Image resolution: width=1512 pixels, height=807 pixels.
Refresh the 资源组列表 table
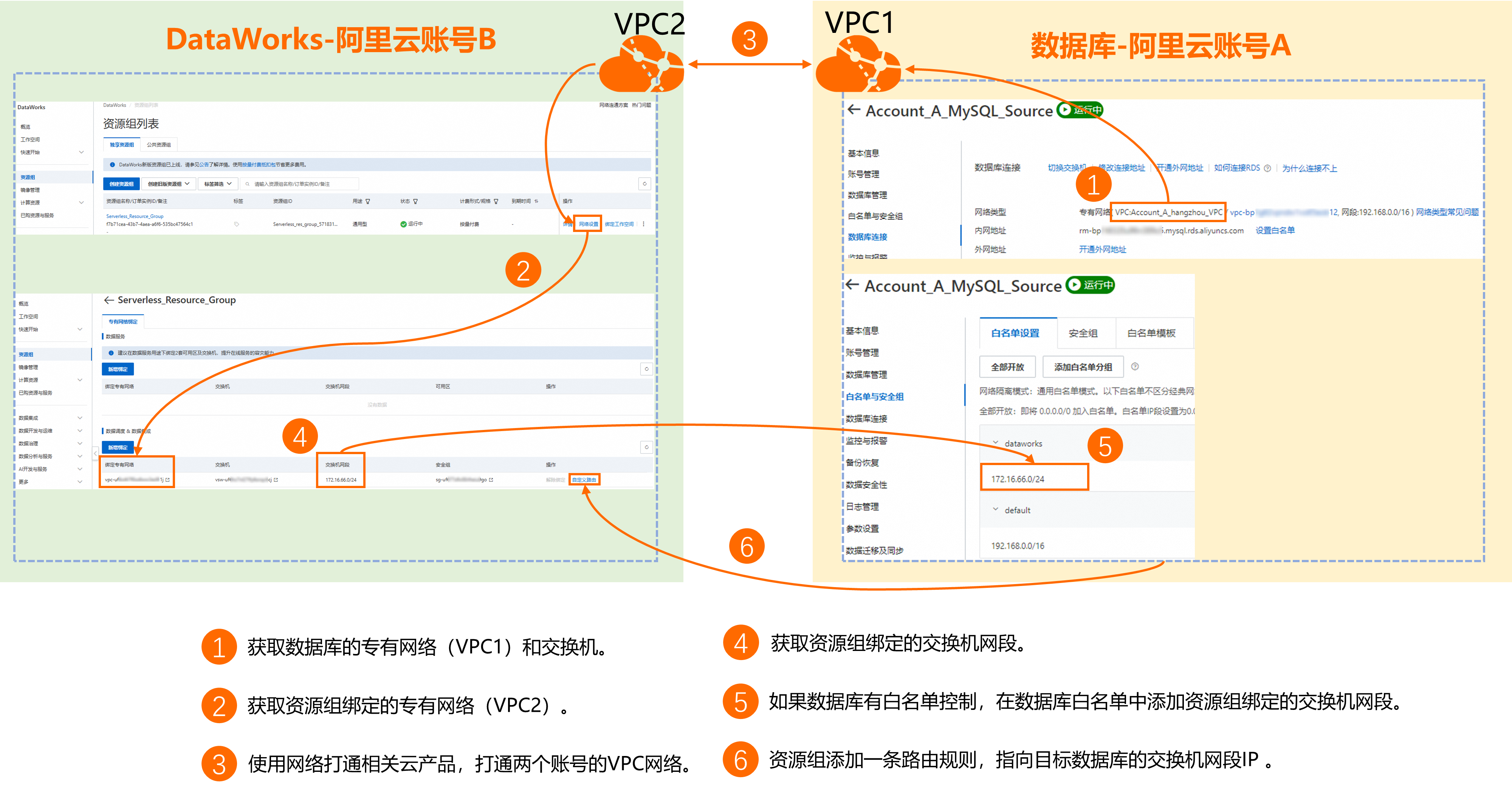644,184
